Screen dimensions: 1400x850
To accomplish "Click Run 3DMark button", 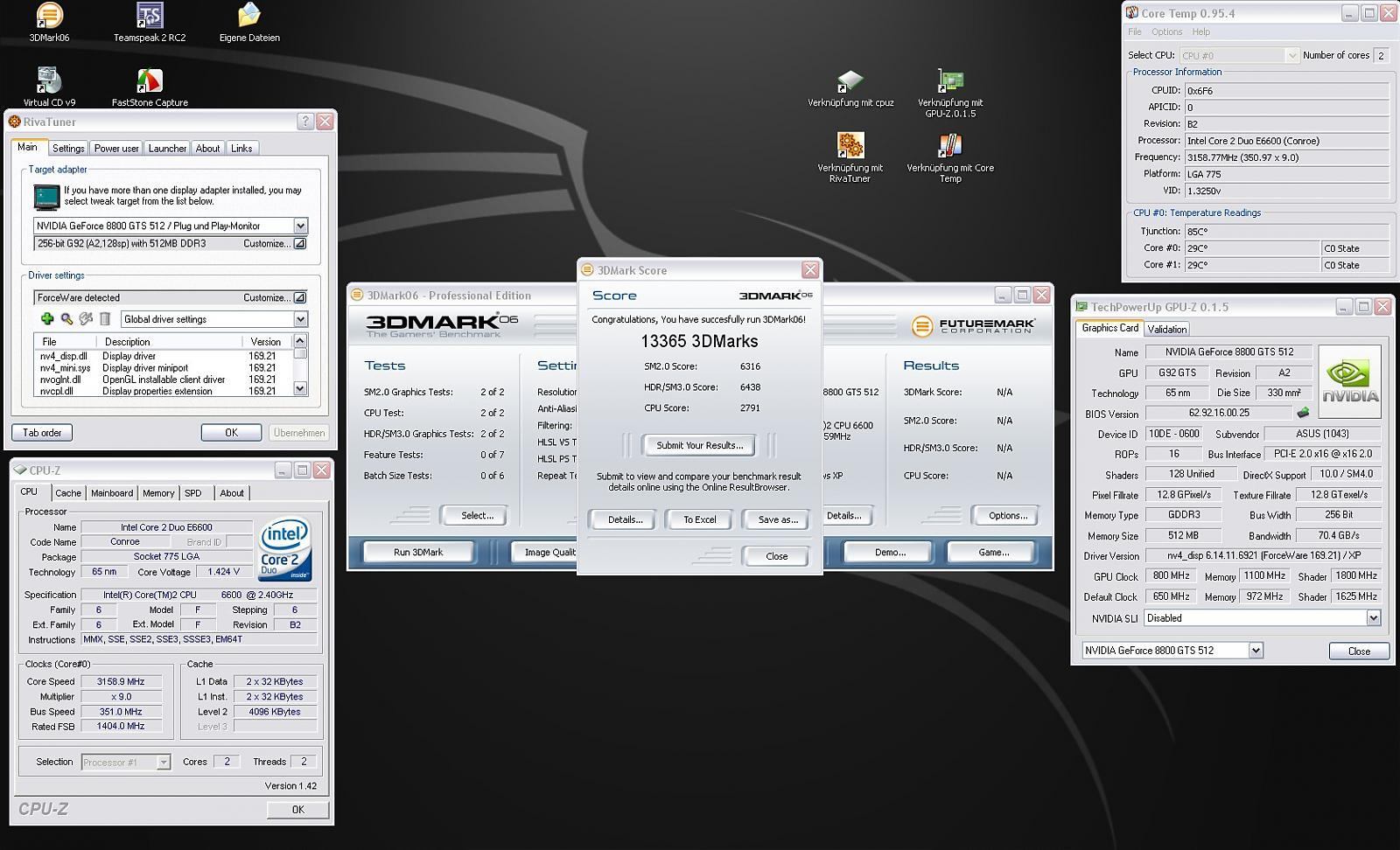I will click(x=418, y=552).
